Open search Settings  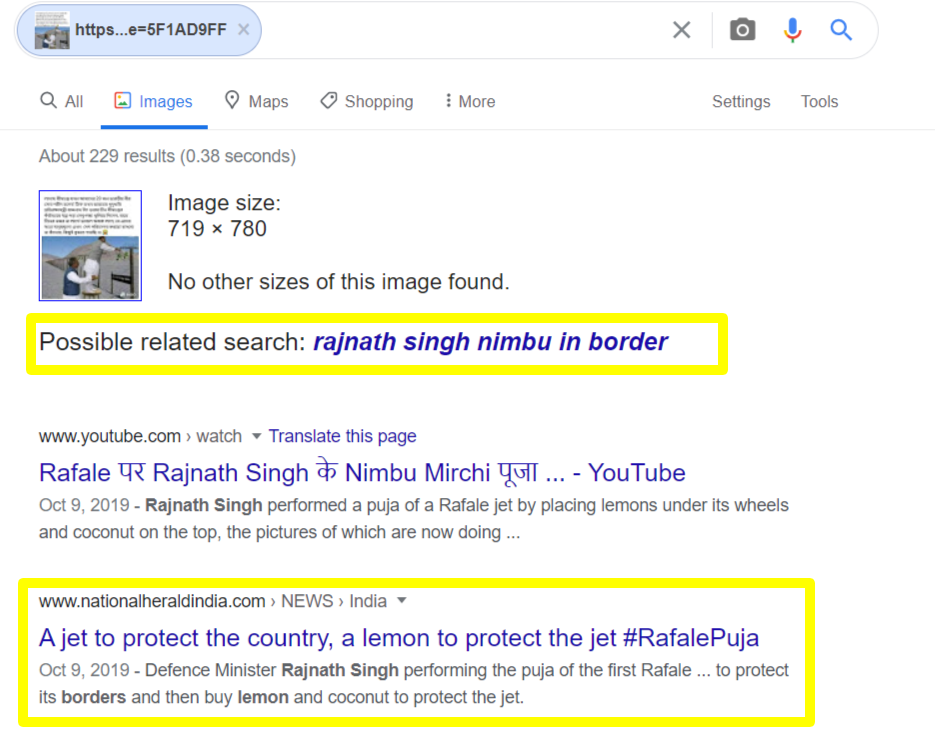[x=741, y=101]
